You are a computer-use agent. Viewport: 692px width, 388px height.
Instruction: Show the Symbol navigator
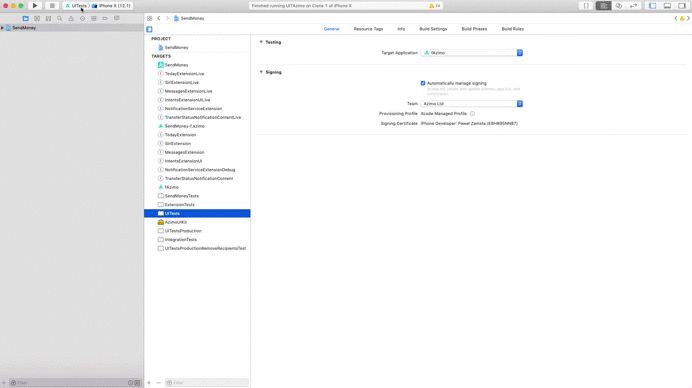click(49, 19)
